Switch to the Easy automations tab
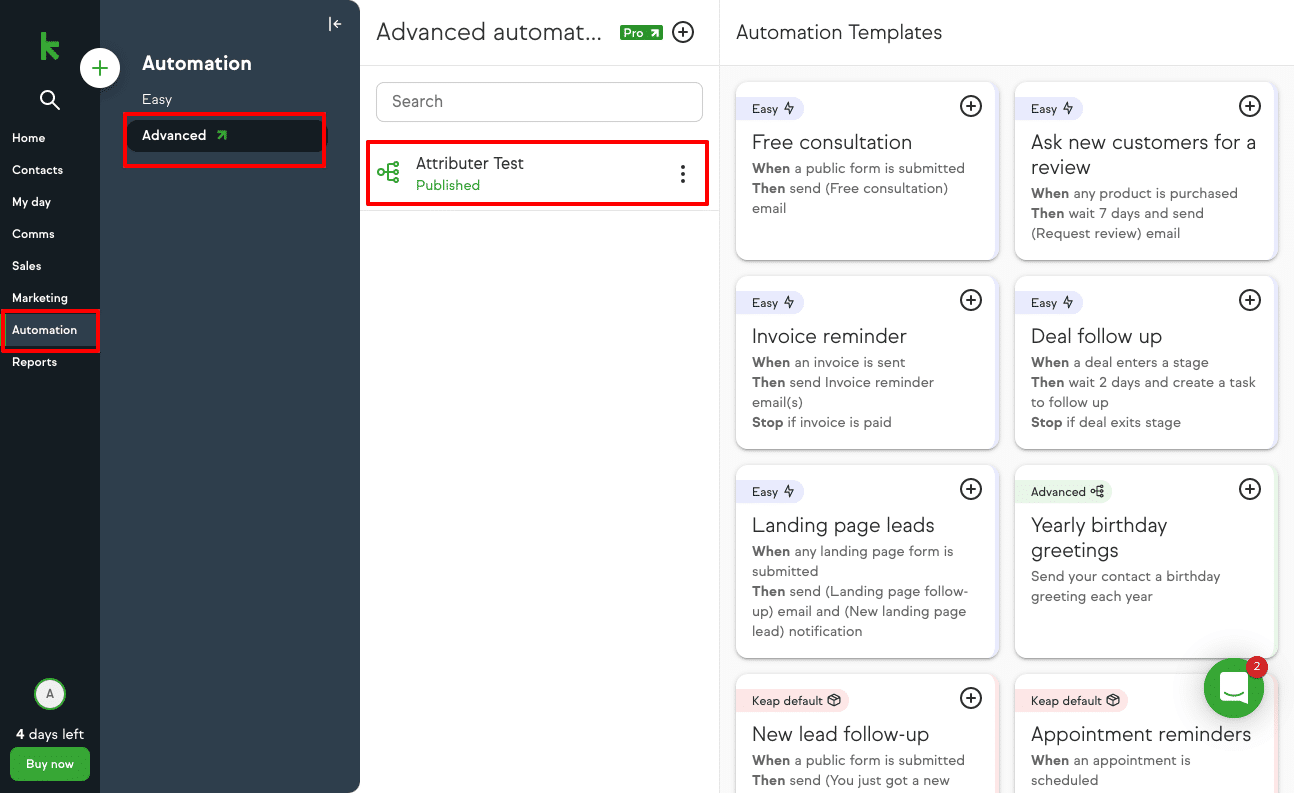This screenshot has height=793, width=1294. (156, 99)
